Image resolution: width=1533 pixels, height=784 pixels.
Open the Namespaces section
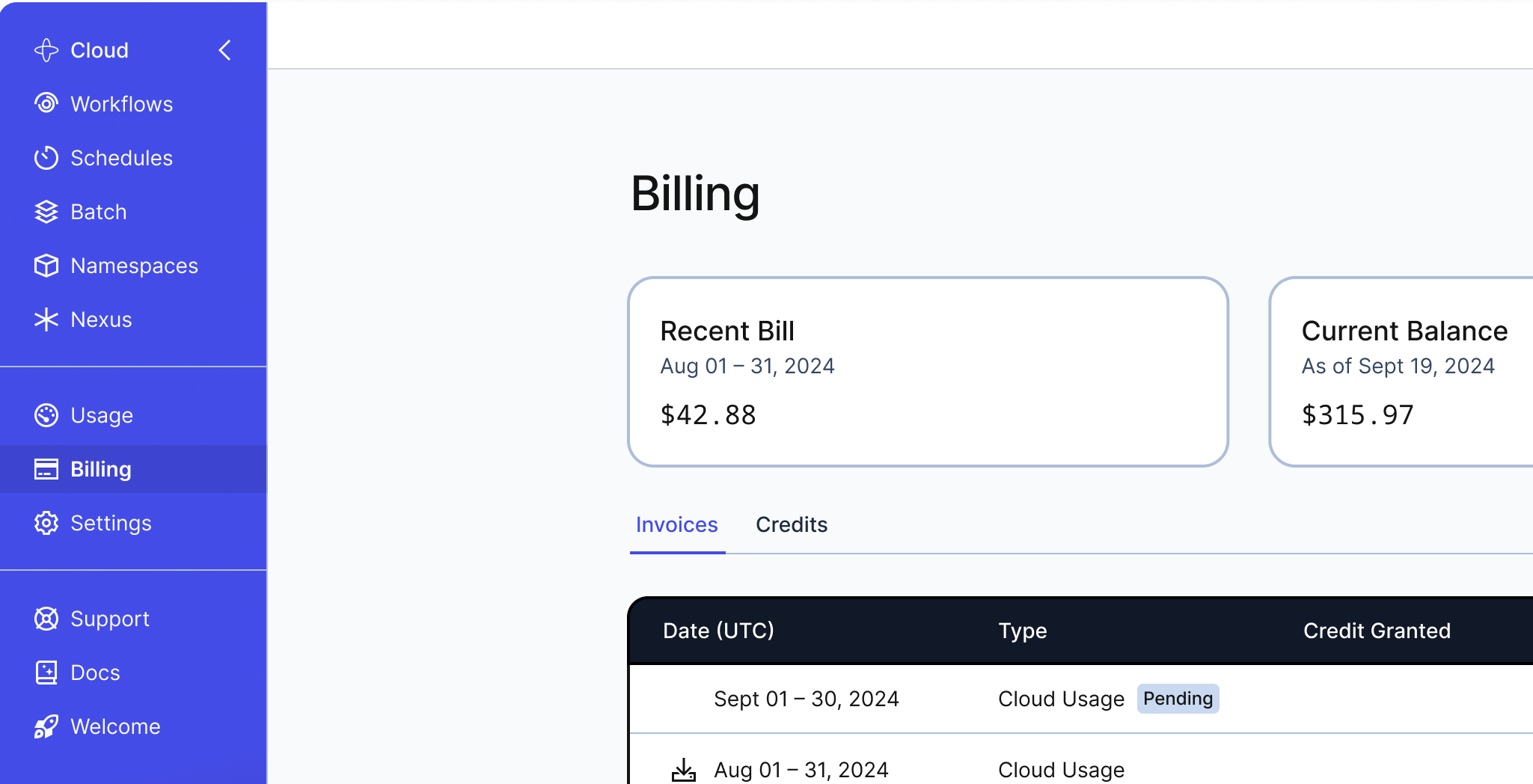coord(134,266)
